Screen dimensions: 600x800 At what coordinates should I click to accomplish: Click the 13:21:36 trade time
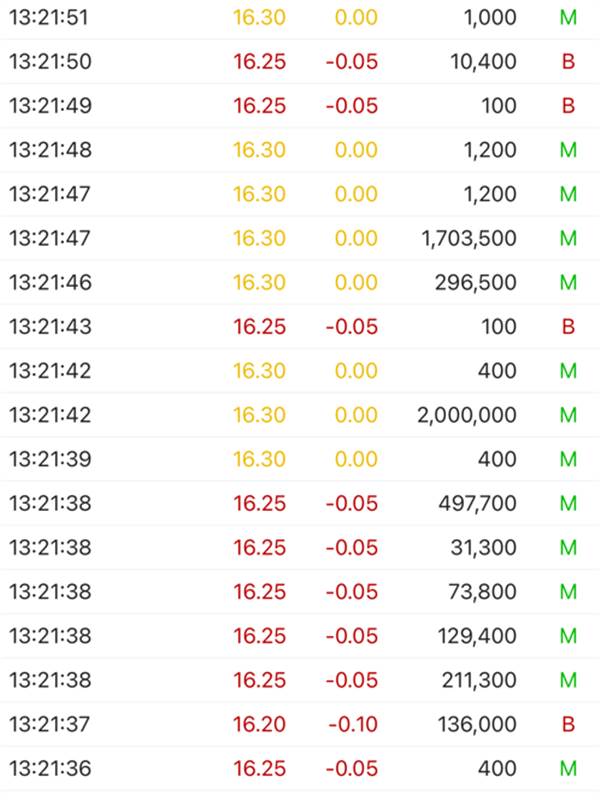tap(50, 768)
